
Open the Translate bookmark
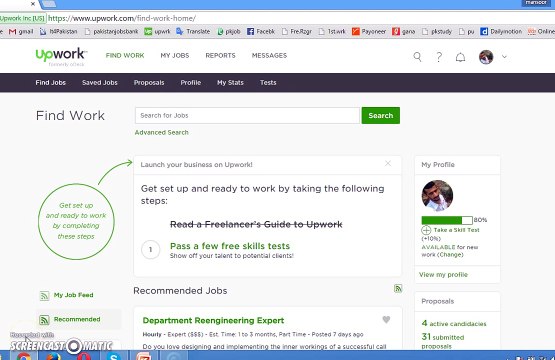tap(193, 32)
